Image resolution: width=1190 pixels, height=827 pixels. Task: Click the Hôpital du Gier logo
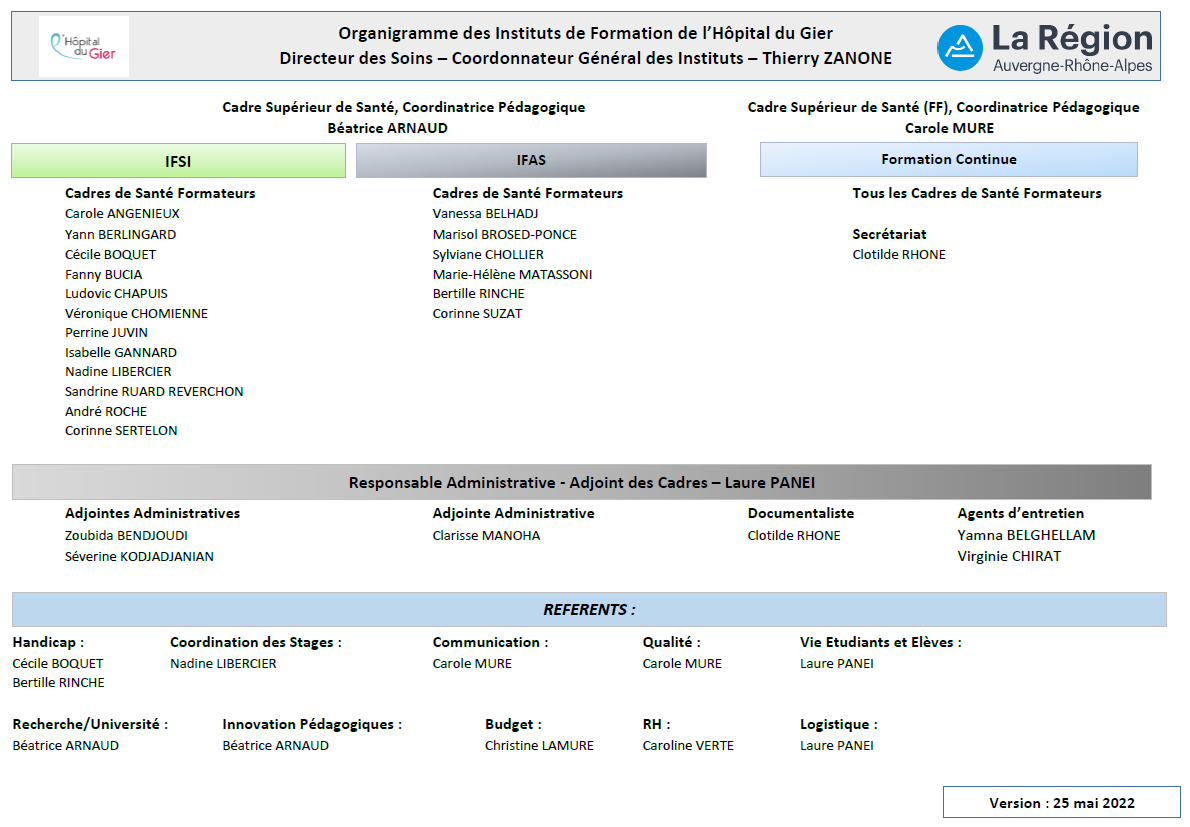pyautogui.click(x=83, y=46)
